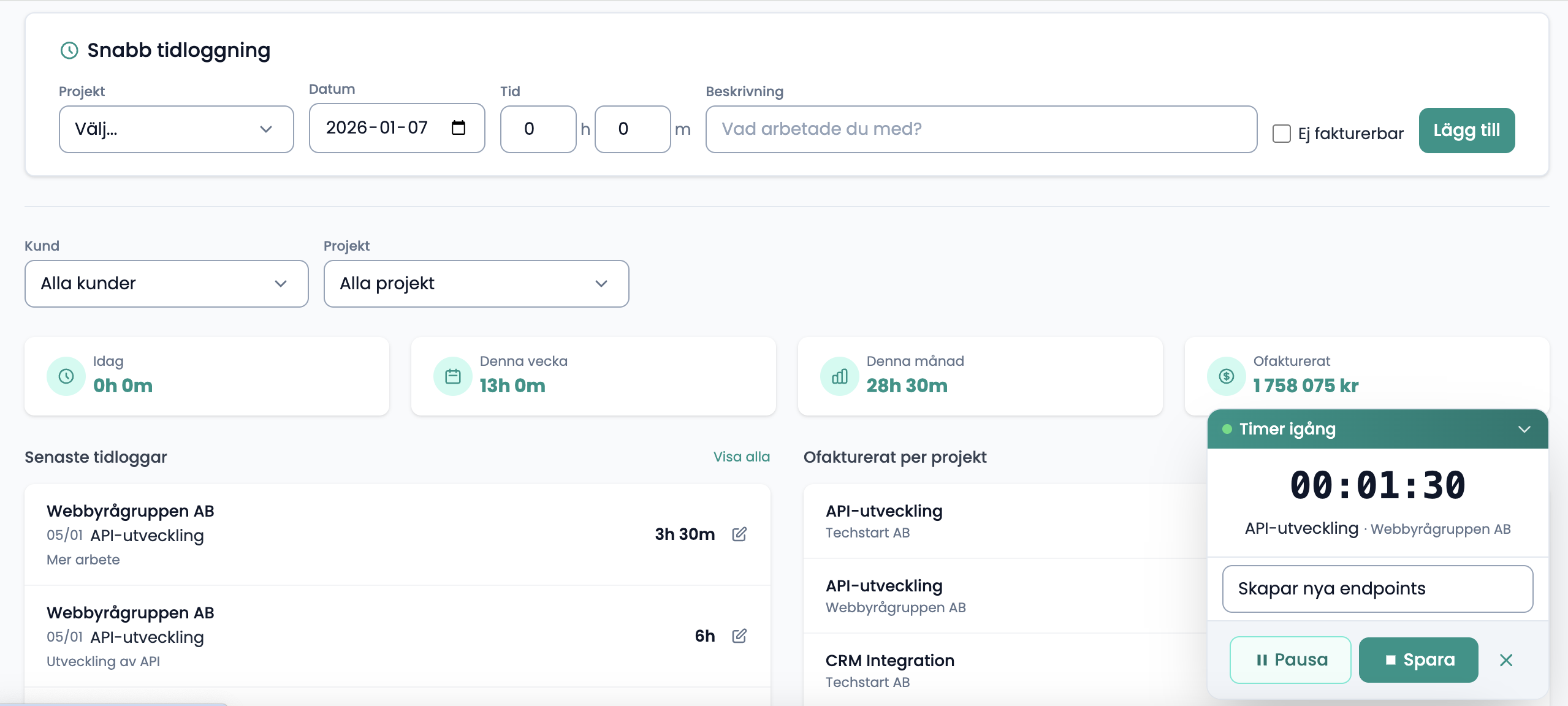Open the Projekt Välj... dropdown

click(x=177, y=129)
